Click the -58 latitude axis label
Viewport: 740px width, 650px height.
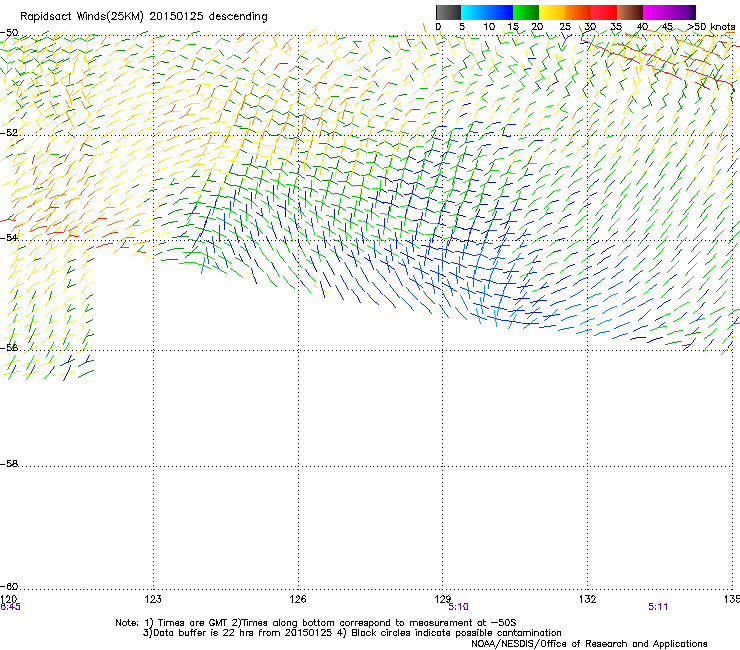click(x=9, y=464)
